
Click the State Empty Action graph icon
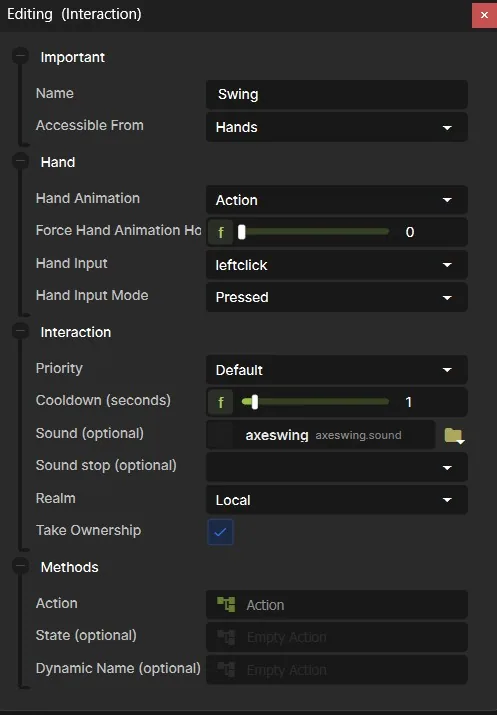(226, 637)
